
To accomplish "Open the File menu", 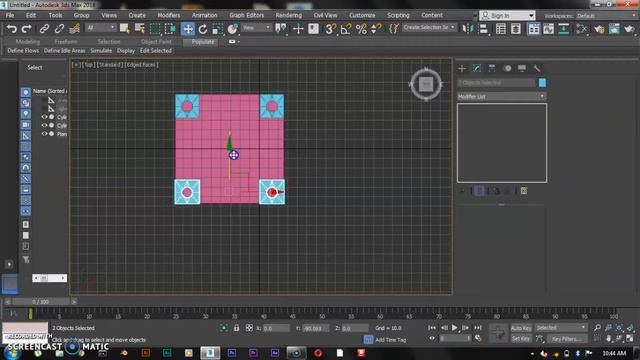I will coord(10,15).
